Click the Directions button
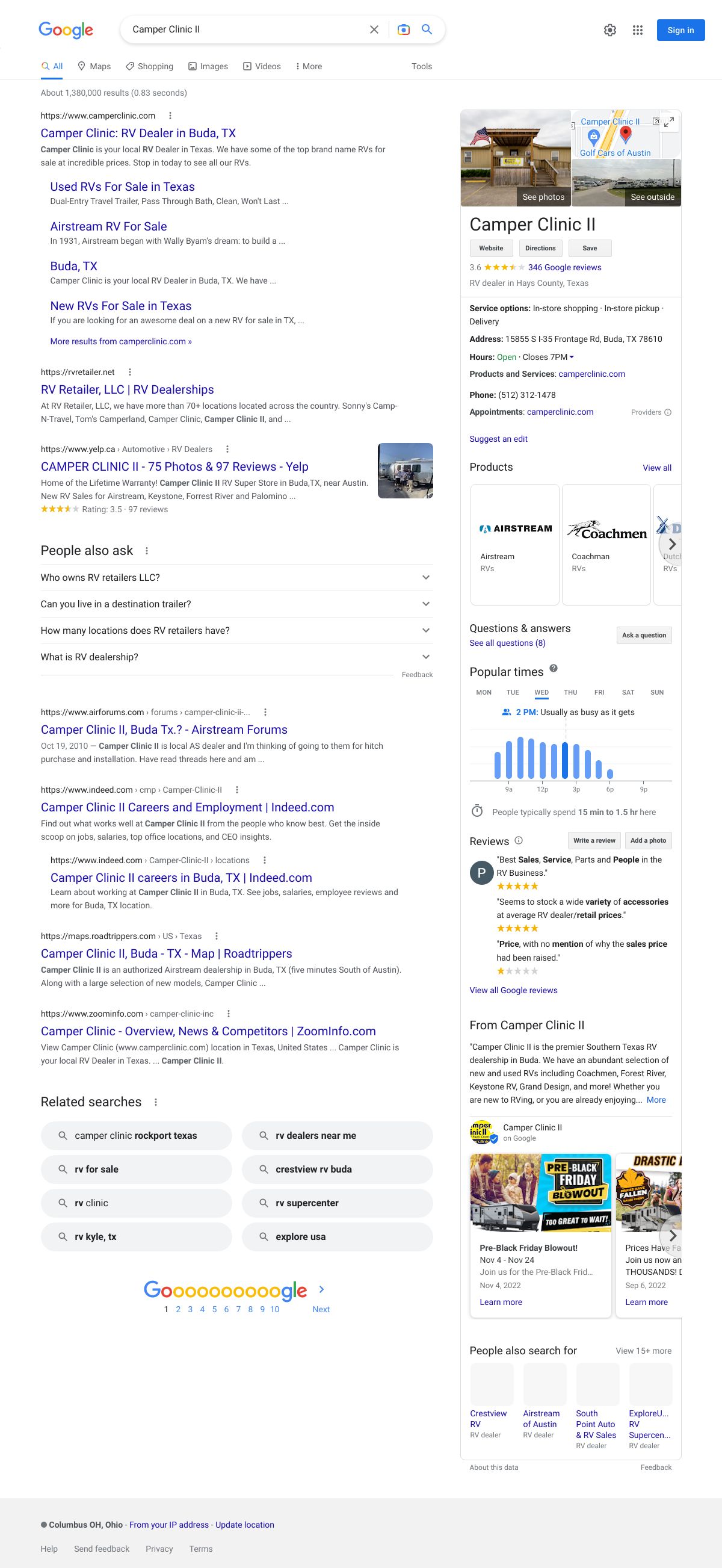The image size is (722, 1568). [x=540, y=249]
